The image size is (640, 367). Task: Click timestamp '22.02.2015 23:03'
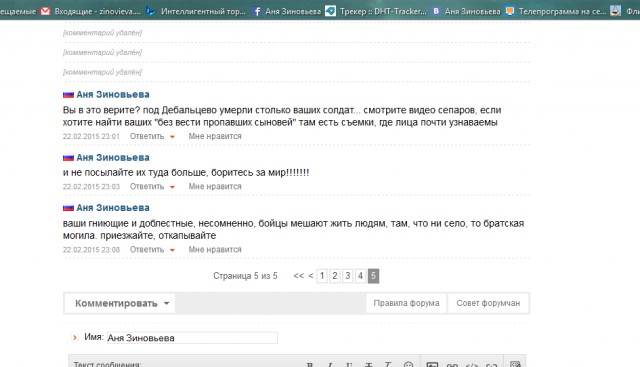click(x=91, y=187)
